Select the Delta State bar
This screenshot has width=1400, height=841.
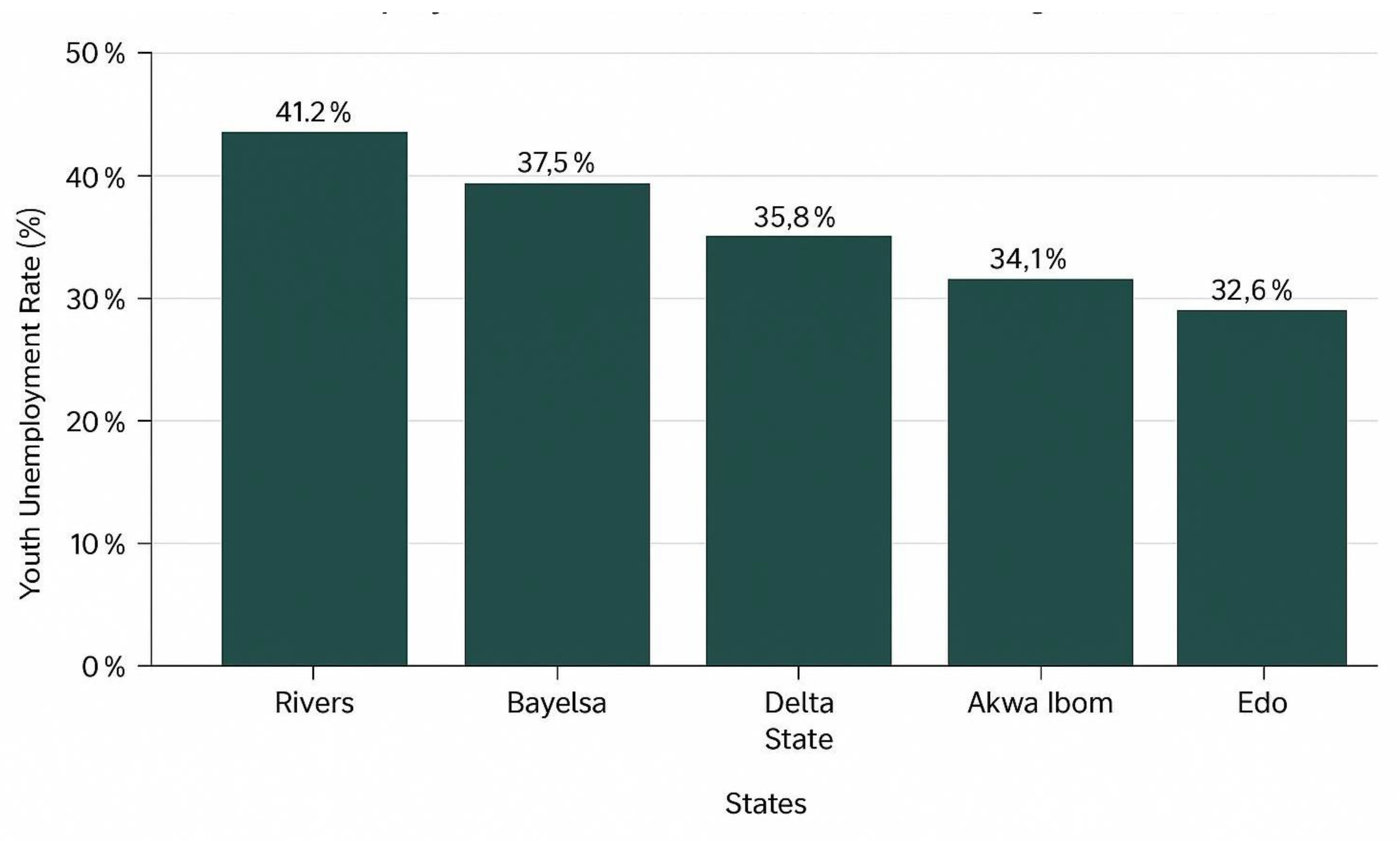[798, 450]
